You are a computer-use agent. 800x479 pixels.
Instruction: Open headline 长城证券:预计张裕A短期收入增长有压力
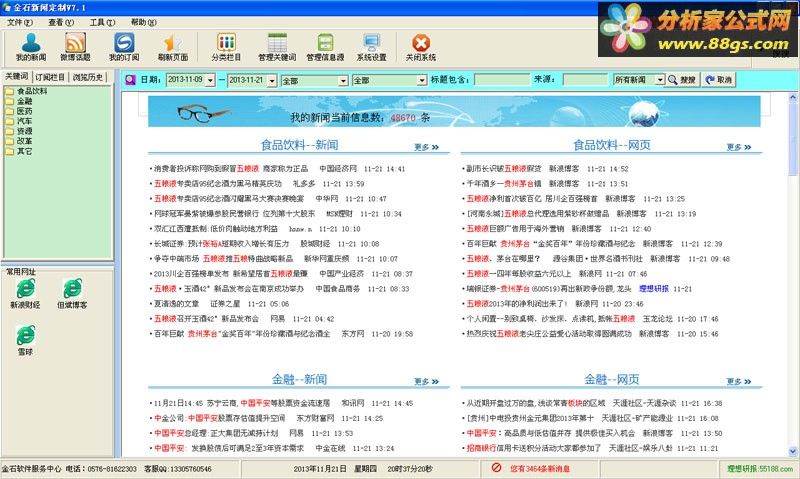point(221,244)
